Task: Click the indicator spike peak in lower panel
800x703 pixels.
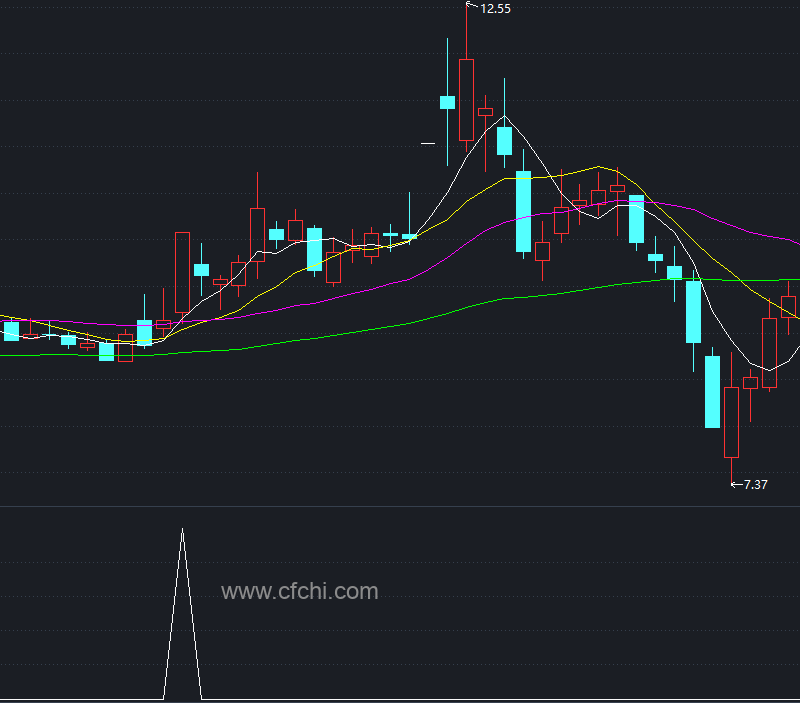Action: pos(183,531)
